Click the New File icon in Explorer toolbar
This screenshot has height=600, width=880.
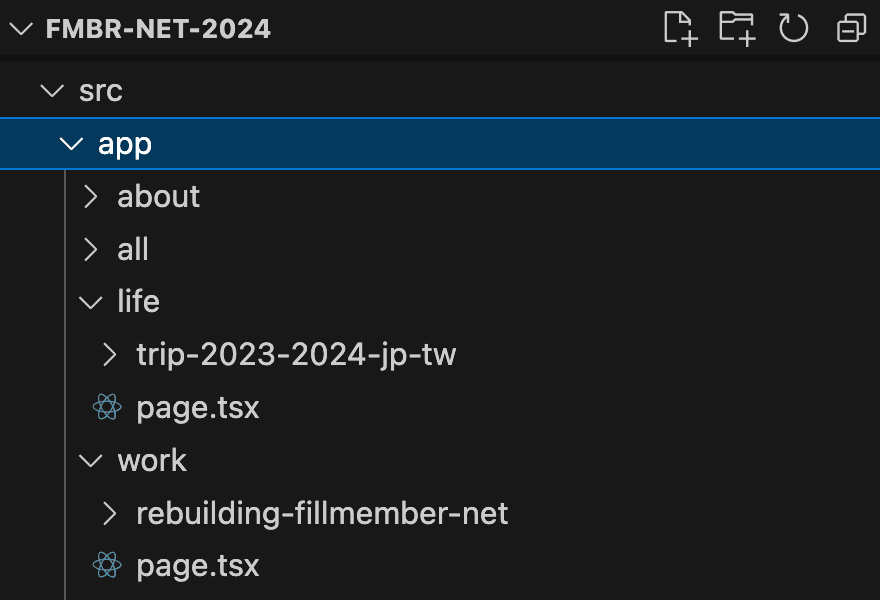tap(678, 29)
